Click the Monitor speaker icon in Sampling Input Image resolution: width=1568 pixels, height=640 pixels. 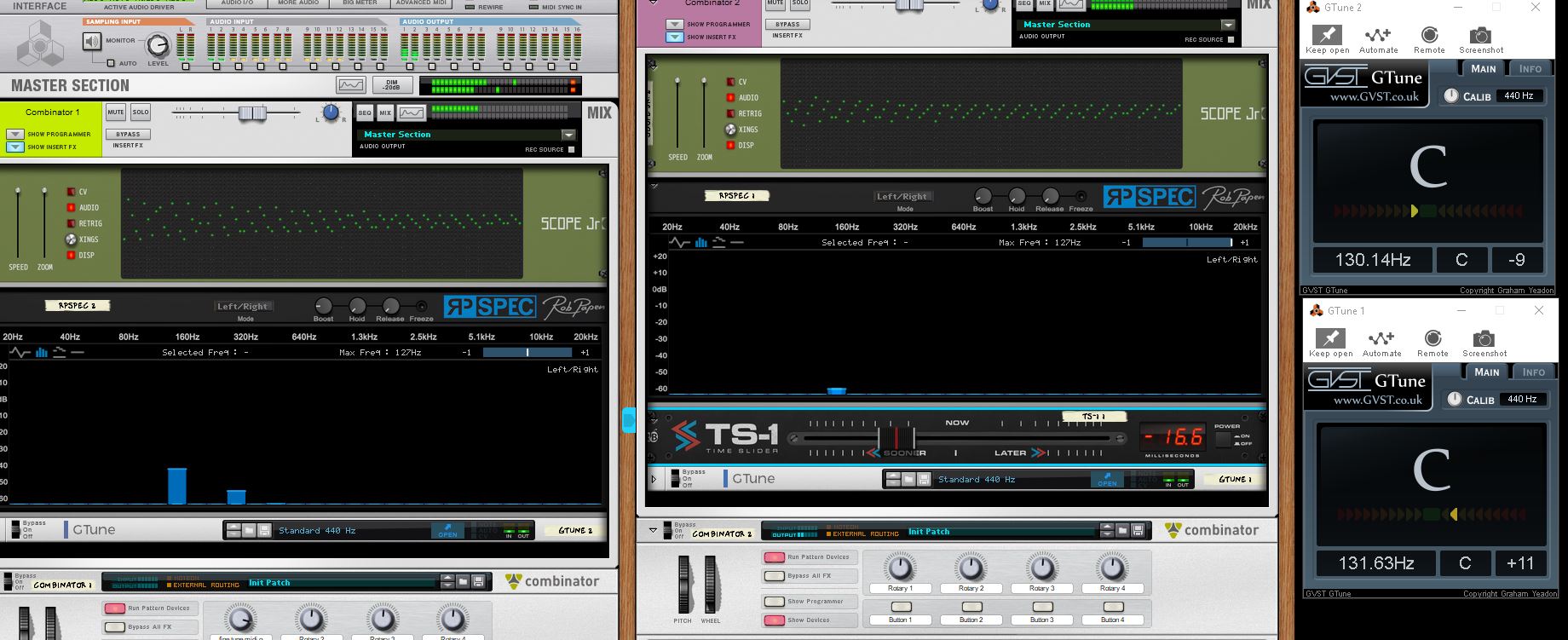coord(92,40)
